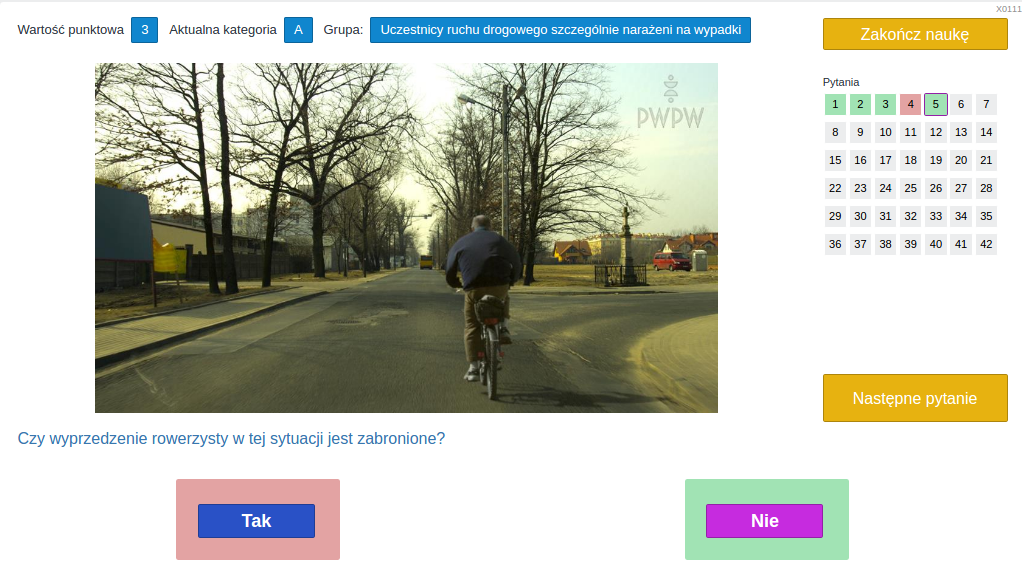1022x565 pixels.
Task: Jump to question 30
Action: (860, 216)
